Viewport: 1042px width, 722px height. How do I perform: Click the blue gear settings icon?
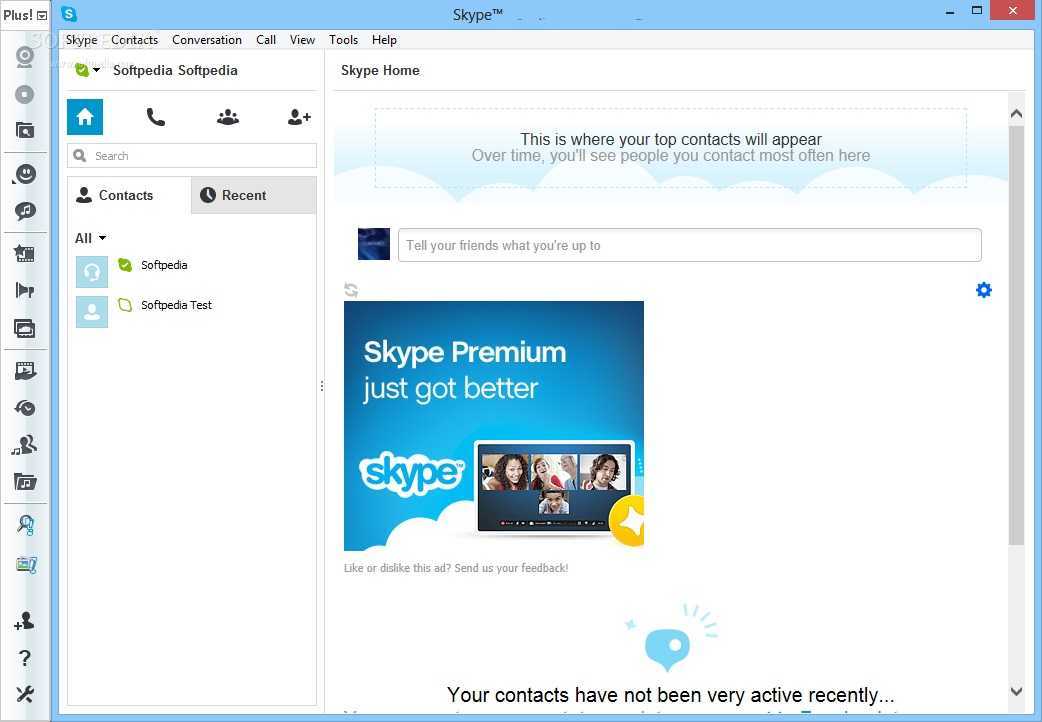coord(984,290)
